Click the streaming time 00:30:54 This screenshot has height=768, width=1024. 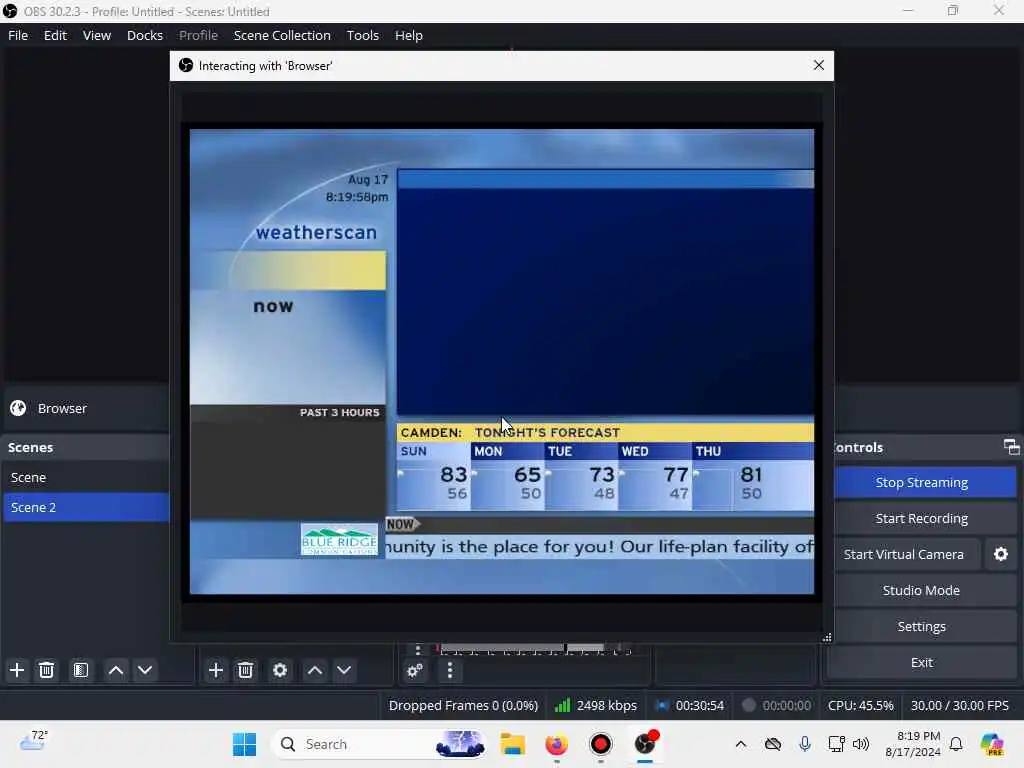pyautogui.click(x=699, y=705)
